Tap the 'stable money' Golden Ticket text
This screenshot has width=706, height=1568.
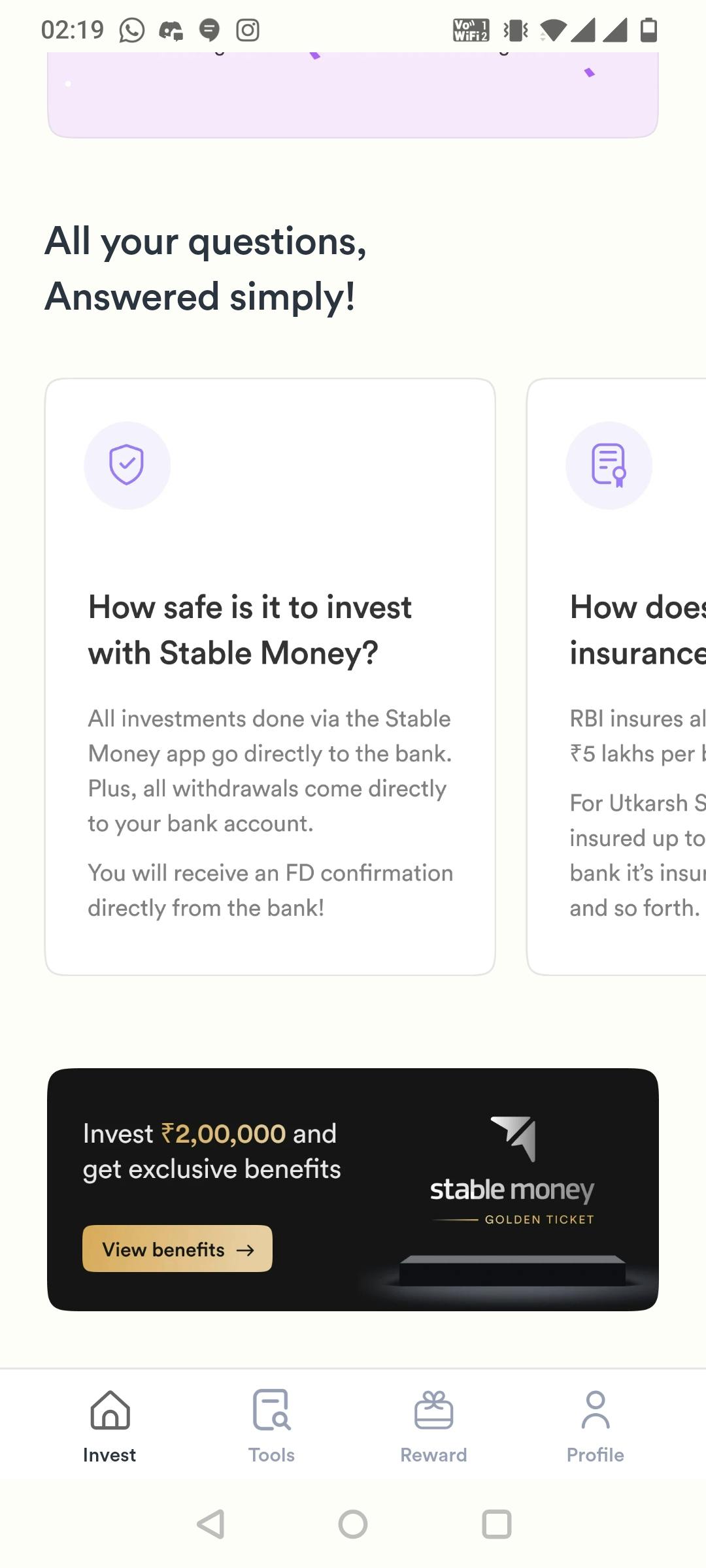[512, 1190]
